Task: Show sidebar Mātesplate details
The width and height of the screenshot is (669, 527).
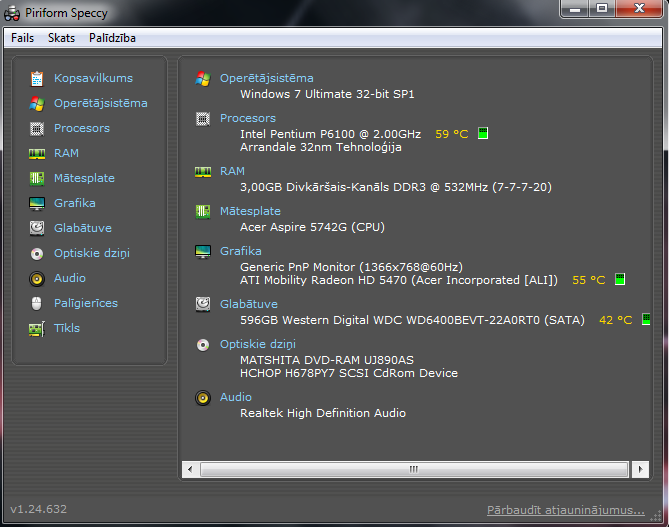Action: point(84,178)
